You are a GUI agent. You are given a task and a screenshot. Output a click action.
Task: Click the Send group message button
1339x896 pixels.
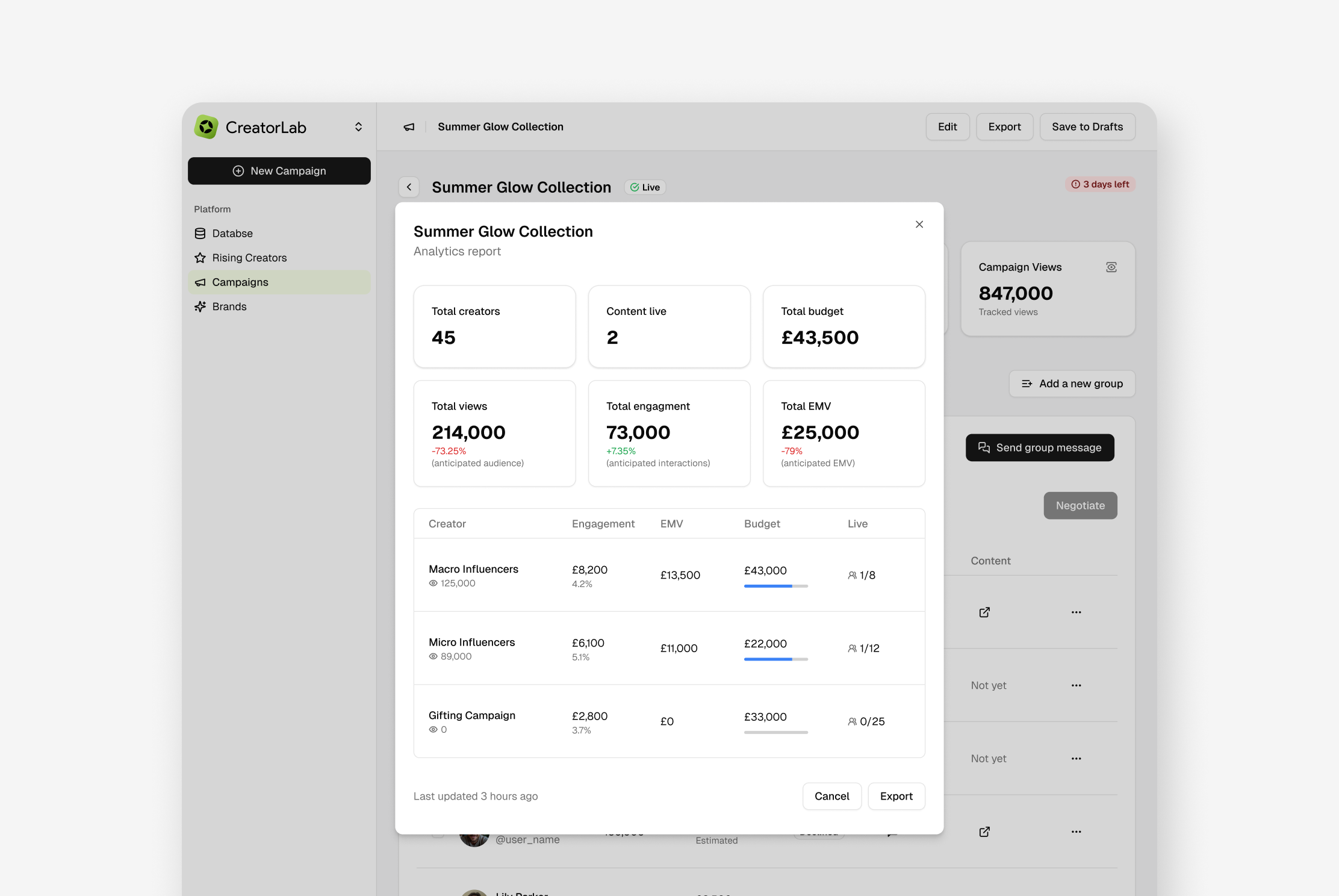1039,447
